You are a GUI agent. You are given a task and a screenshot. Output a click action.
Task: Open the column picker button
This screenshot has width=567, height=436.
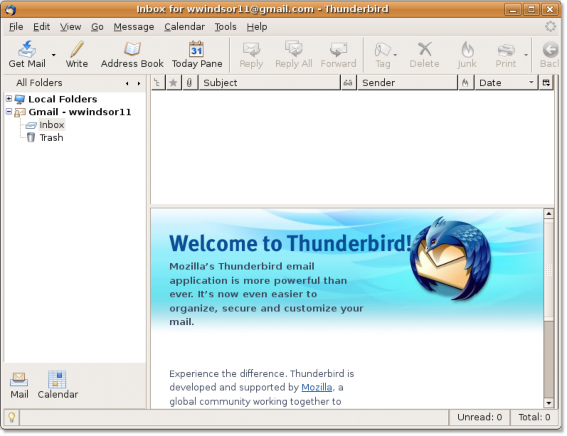[546, 83]
